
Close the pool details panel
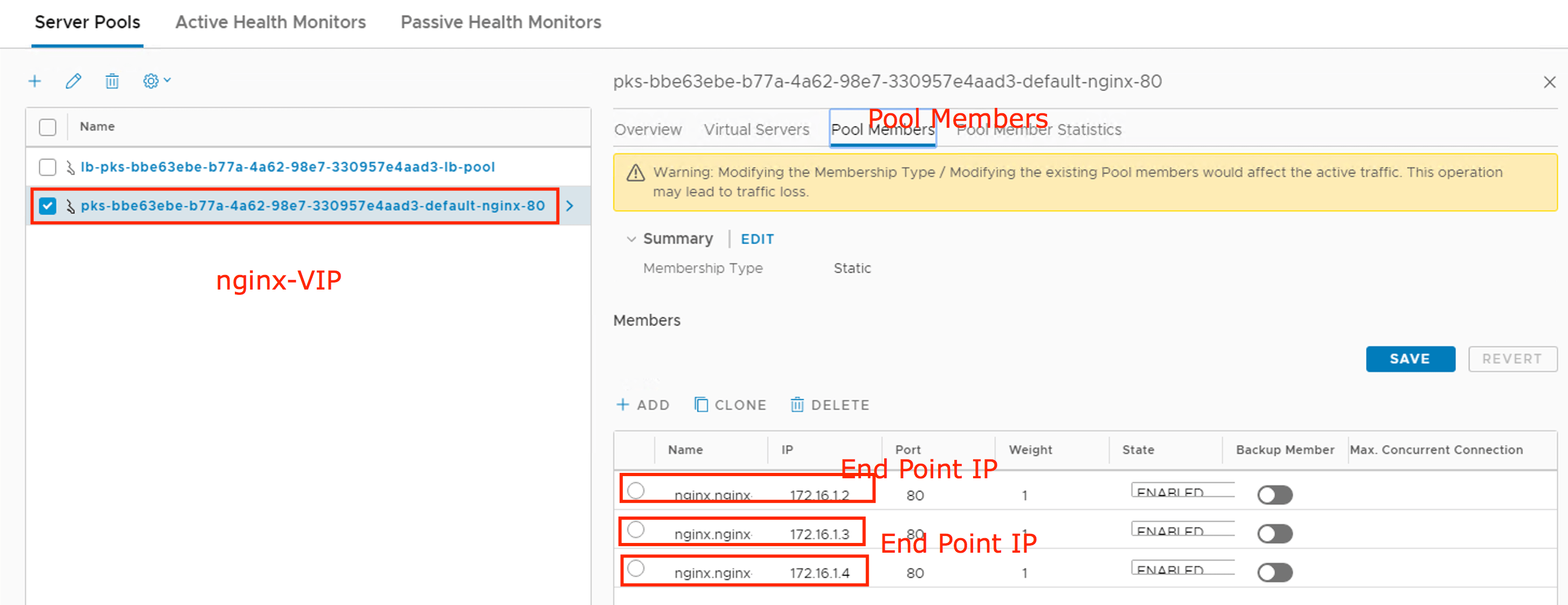coord(1549,82)
